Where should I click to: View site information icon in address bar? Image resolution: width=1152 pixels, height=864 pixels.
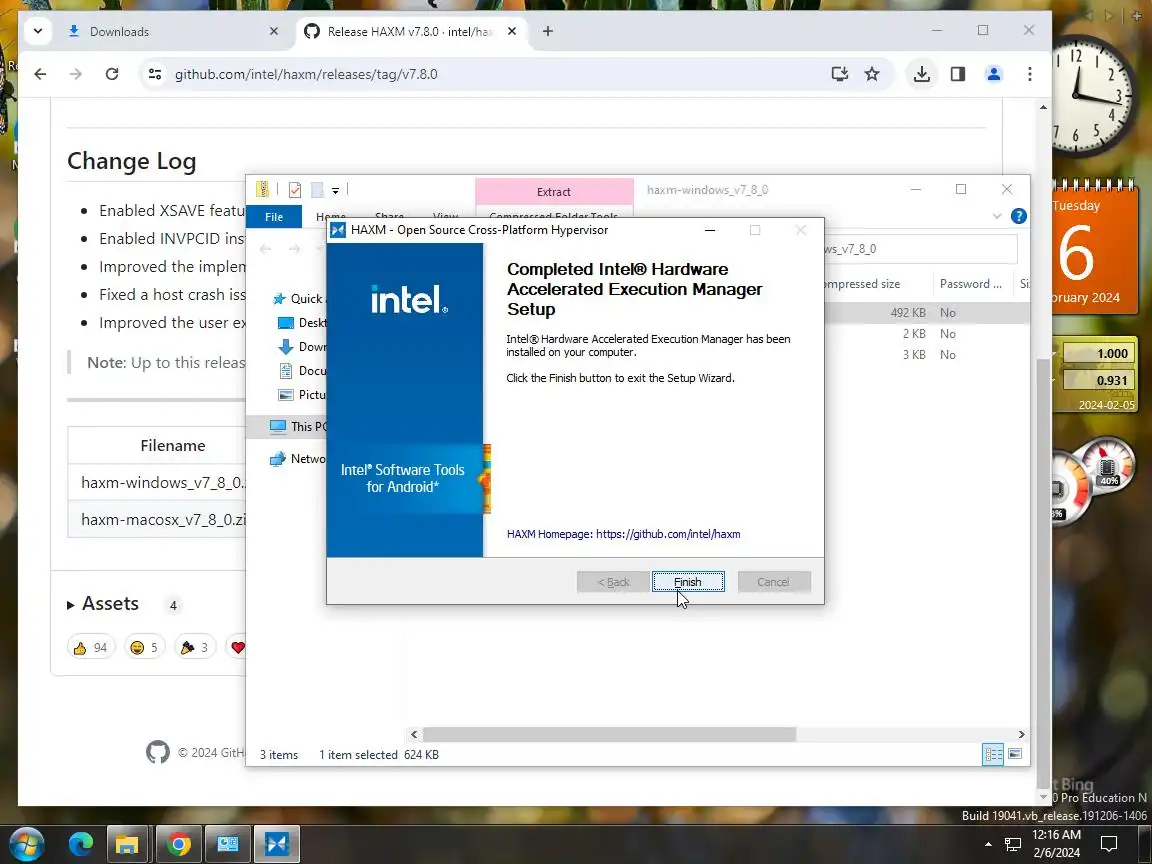click(x=155, y=74)
